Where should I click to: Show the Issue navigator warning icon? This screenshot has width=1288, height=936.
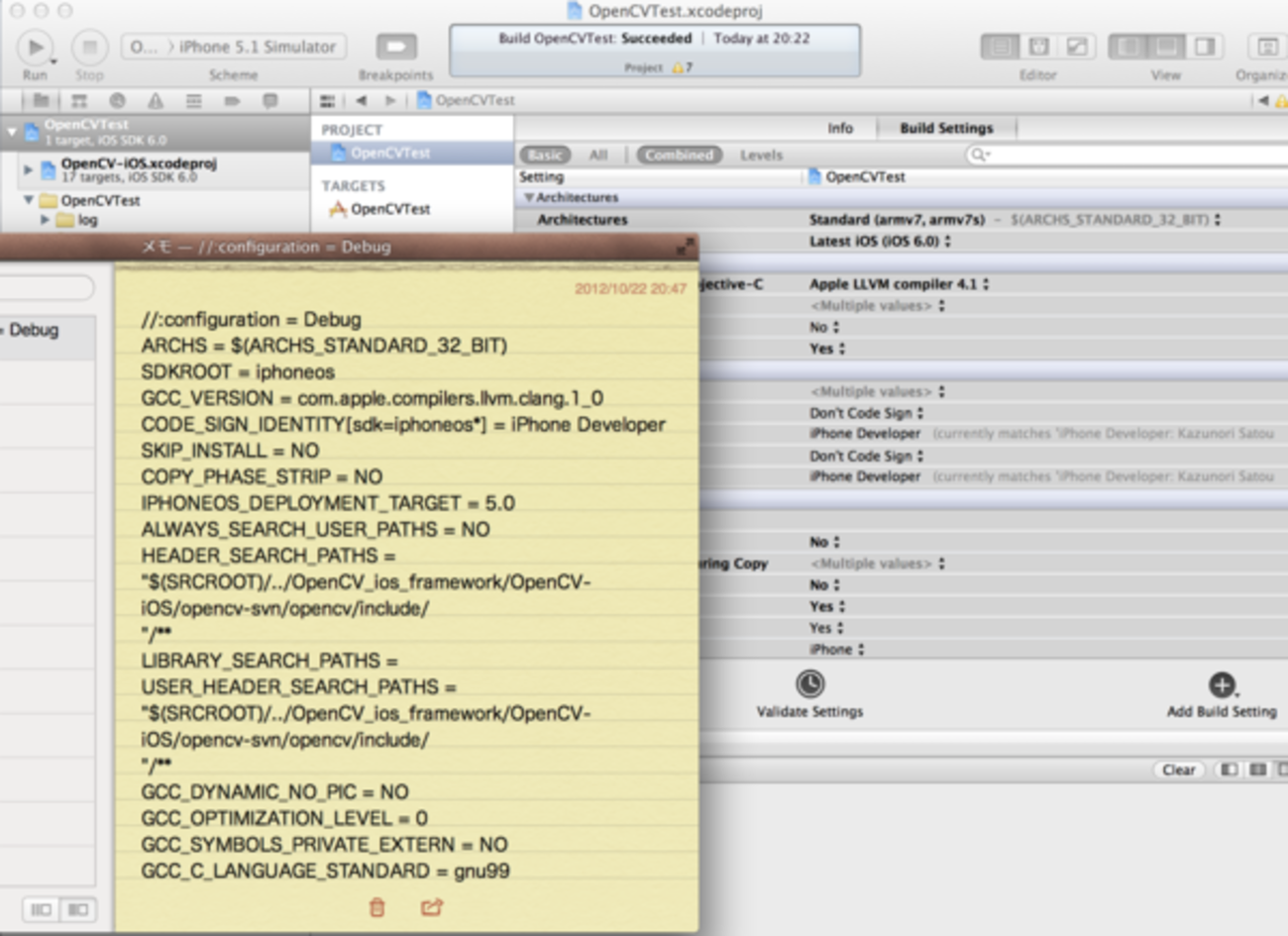(156, 100)
